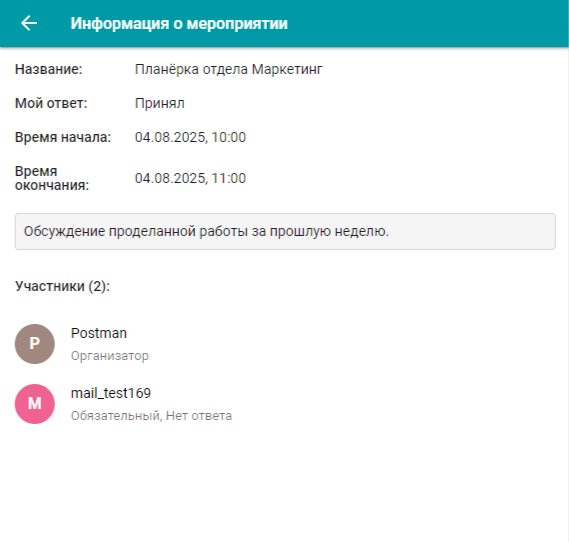Select event name 'Планёрка отдела Маркетинг'
This screenshot has width=569, height=542.
point(229,69)
